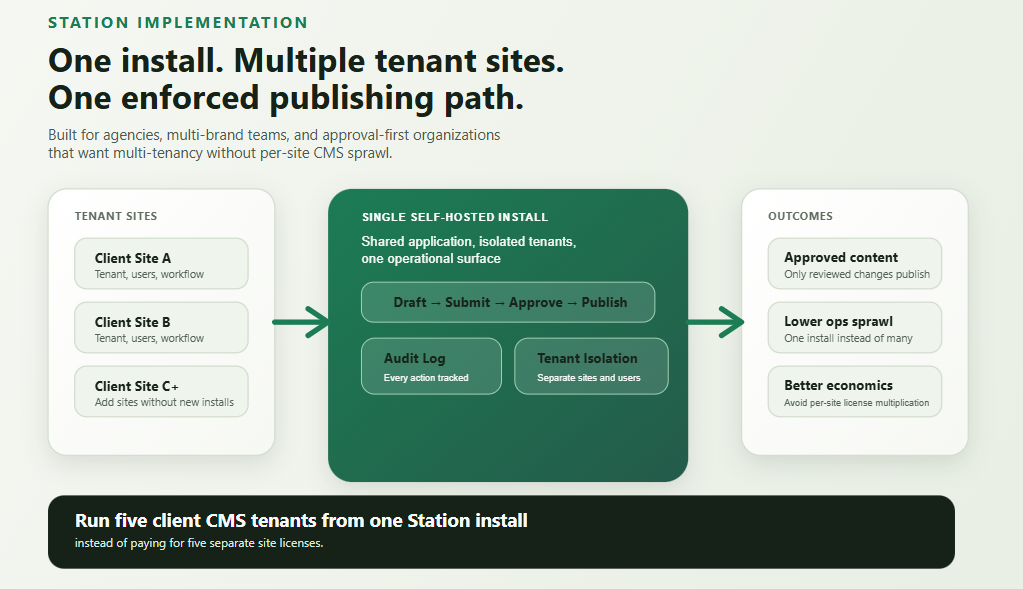Click 'Add sites without new installs' text
The image size is (1023, 589).
click(164, 402)
